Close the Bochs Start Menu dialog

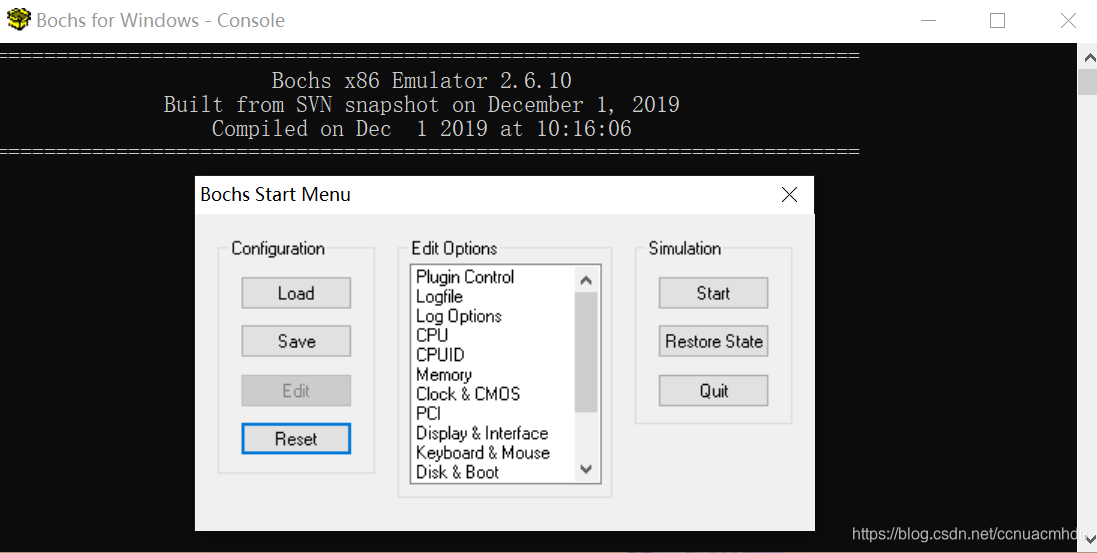[x=789, y=195]
